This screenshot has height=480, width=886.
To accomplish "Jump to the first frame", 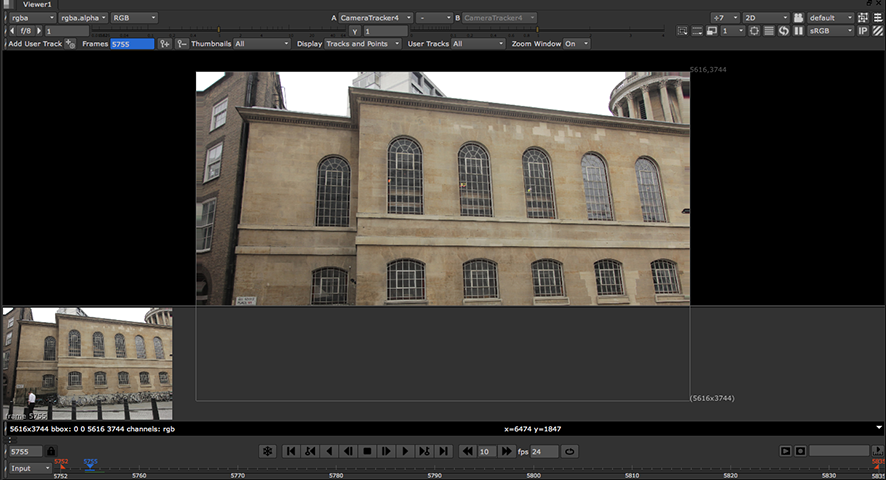I will (291, 451).
